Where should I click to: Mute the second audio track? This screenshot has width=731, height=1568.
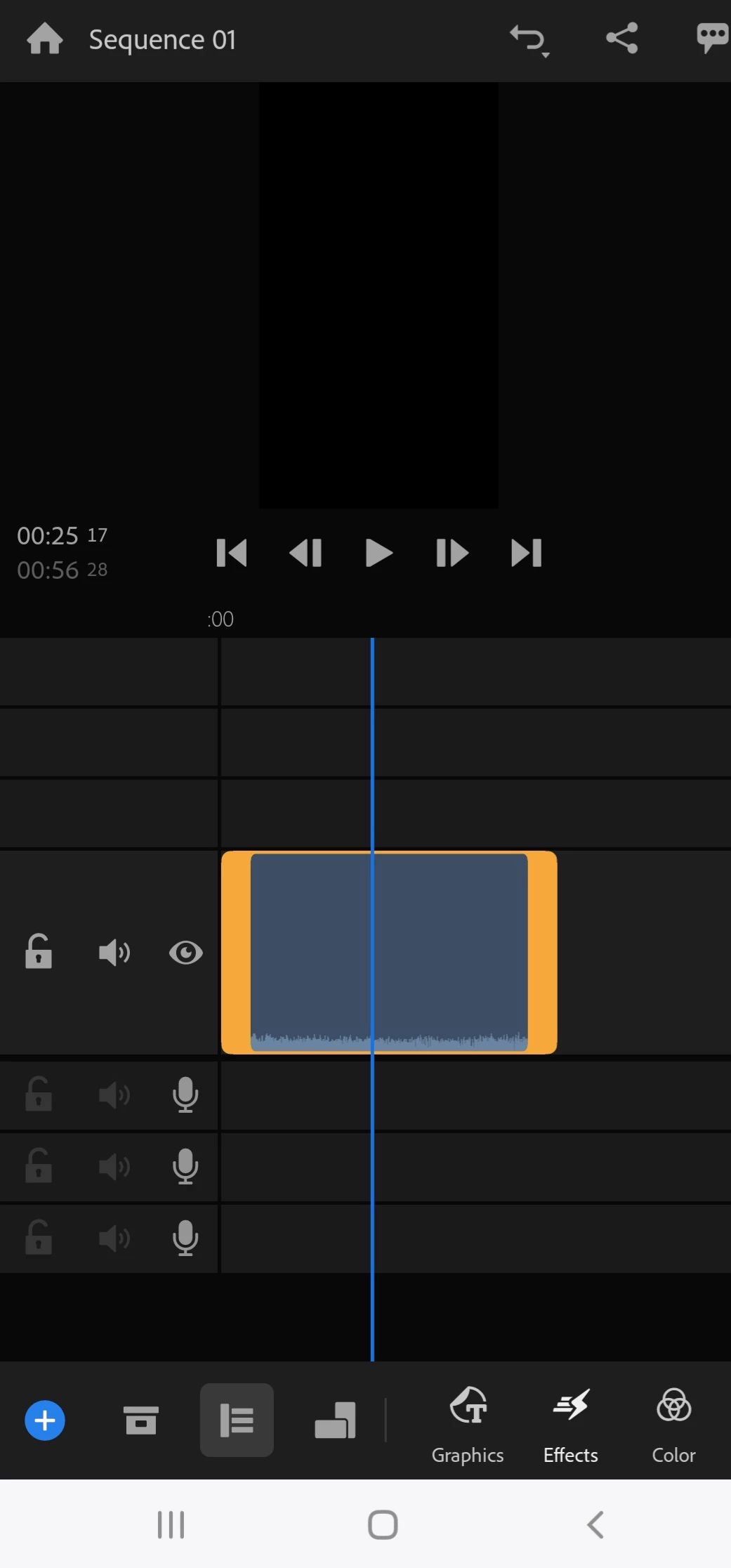[114, 1167]
